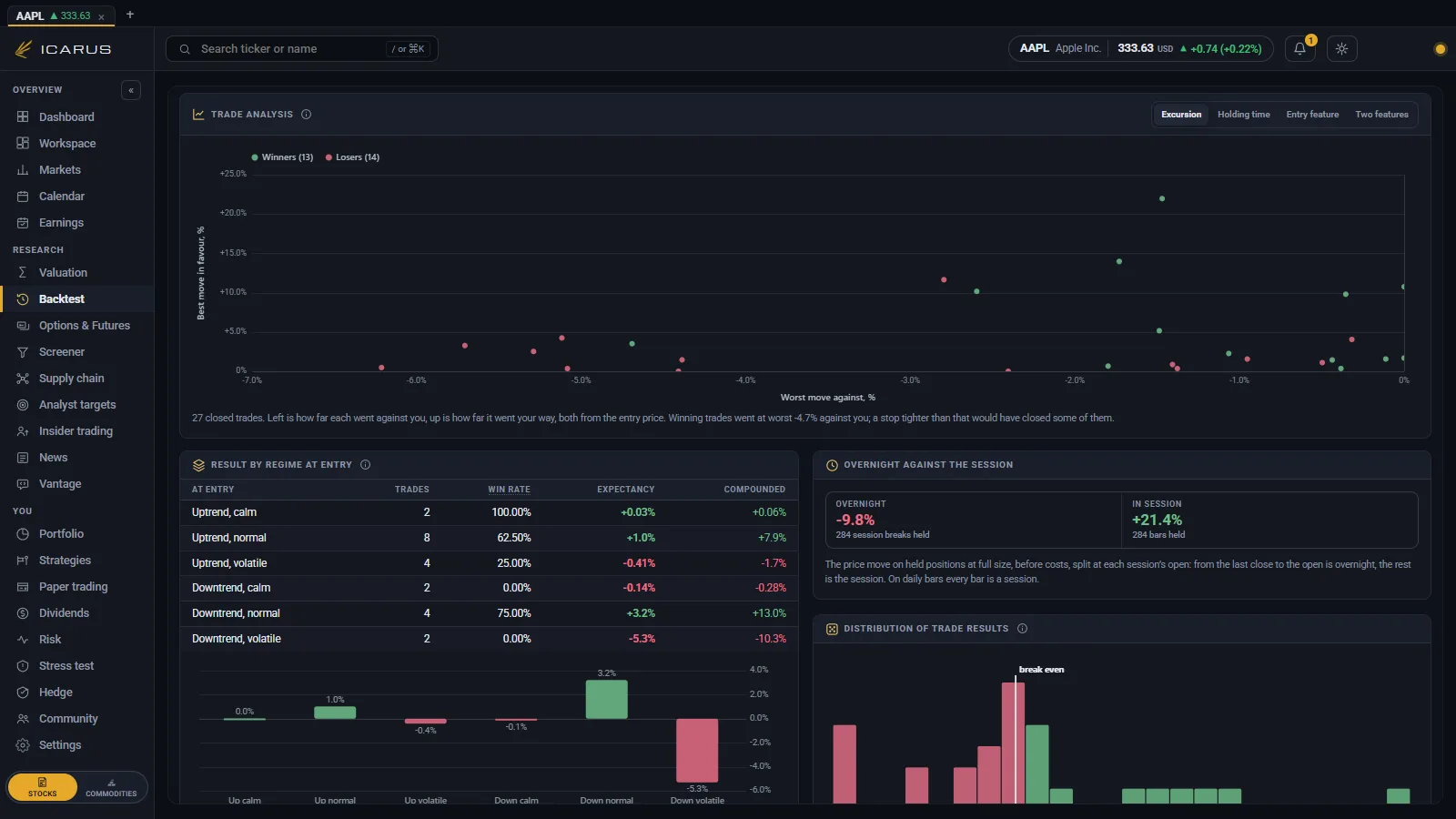Click the Strategies sidebar icon

pyautogui.click(x=23, y=561)
